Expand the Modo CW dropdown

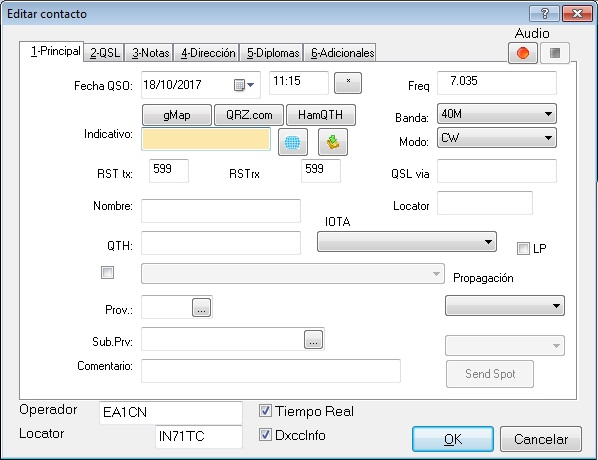pos(497,138)
